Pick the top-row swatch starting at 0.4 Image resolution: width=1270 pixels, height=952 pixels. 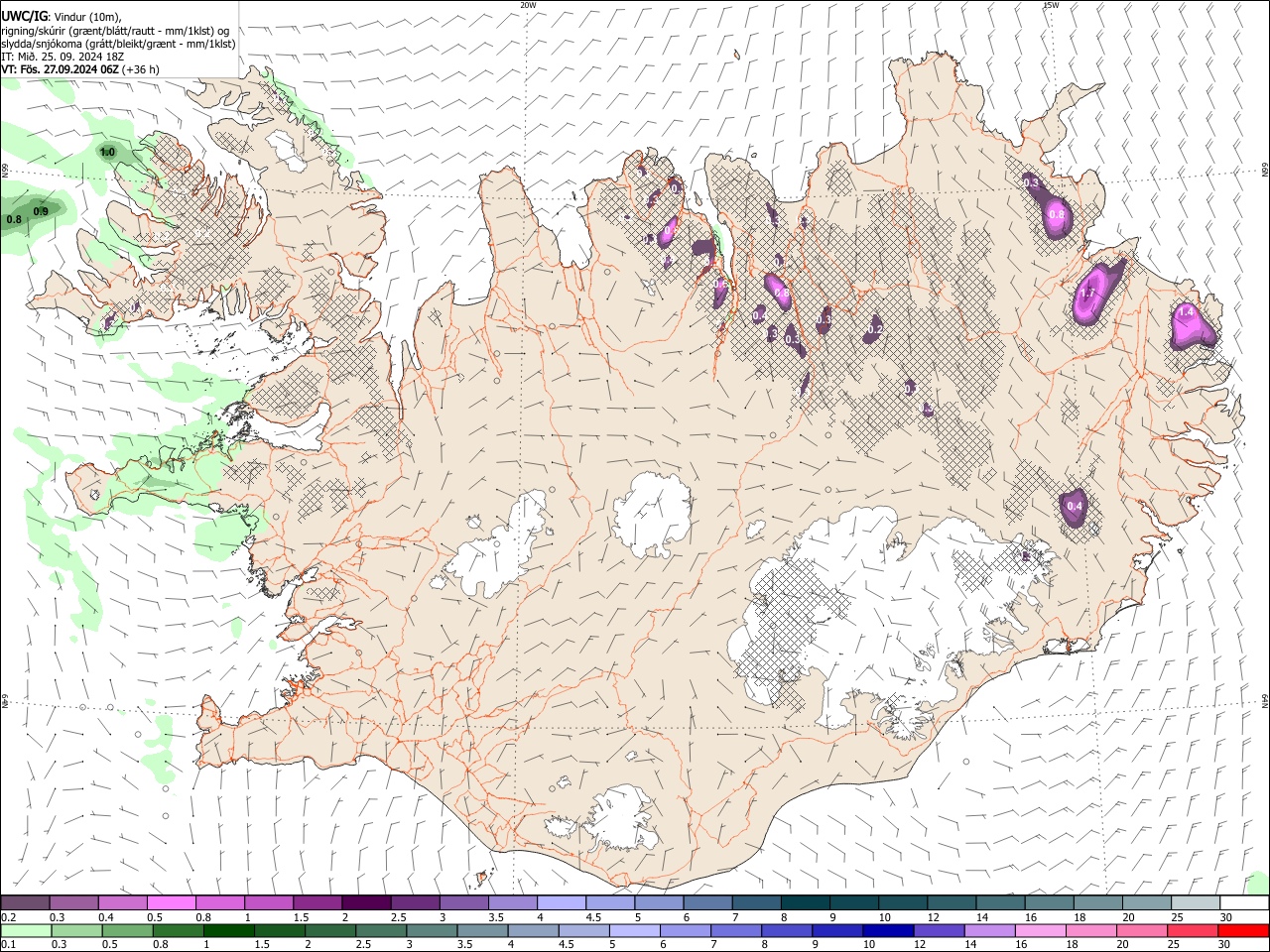[x=122, y=903]
